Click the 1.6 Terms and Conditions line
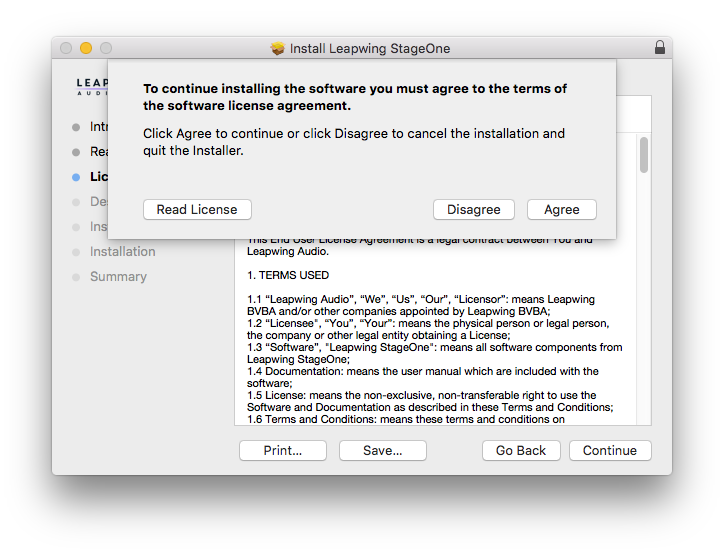Viewport: 726px width, 558px height. pos(406,419)
